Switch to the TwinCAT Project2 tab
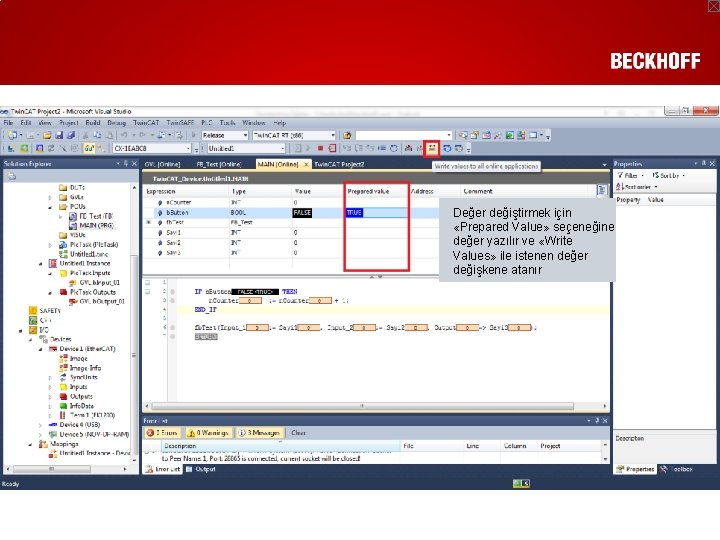The image size is (720, 540). pyautogui.click(x=339, y=164)
